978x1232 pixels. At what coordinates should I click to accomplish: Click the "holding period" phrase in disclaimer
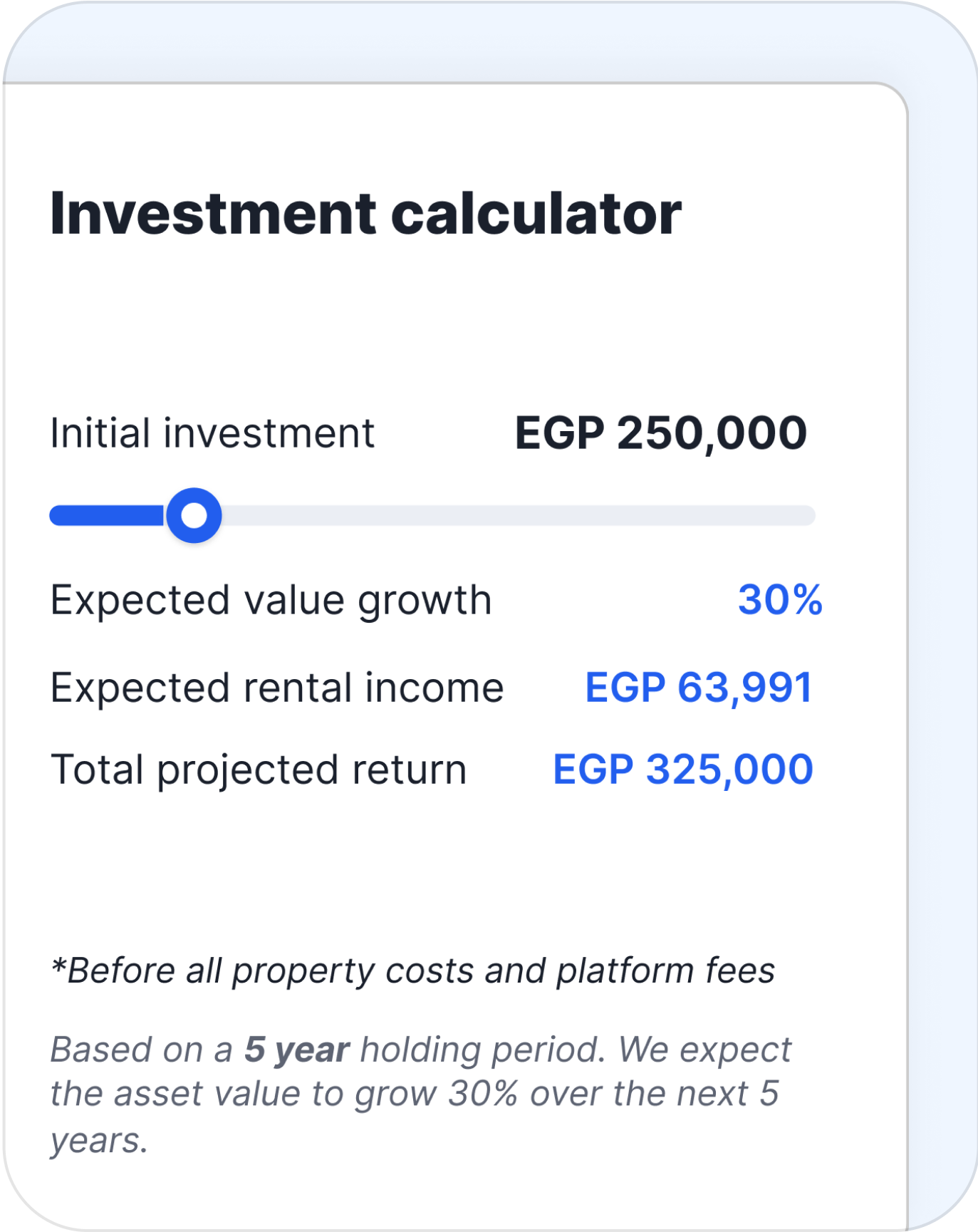point(482,1050)
